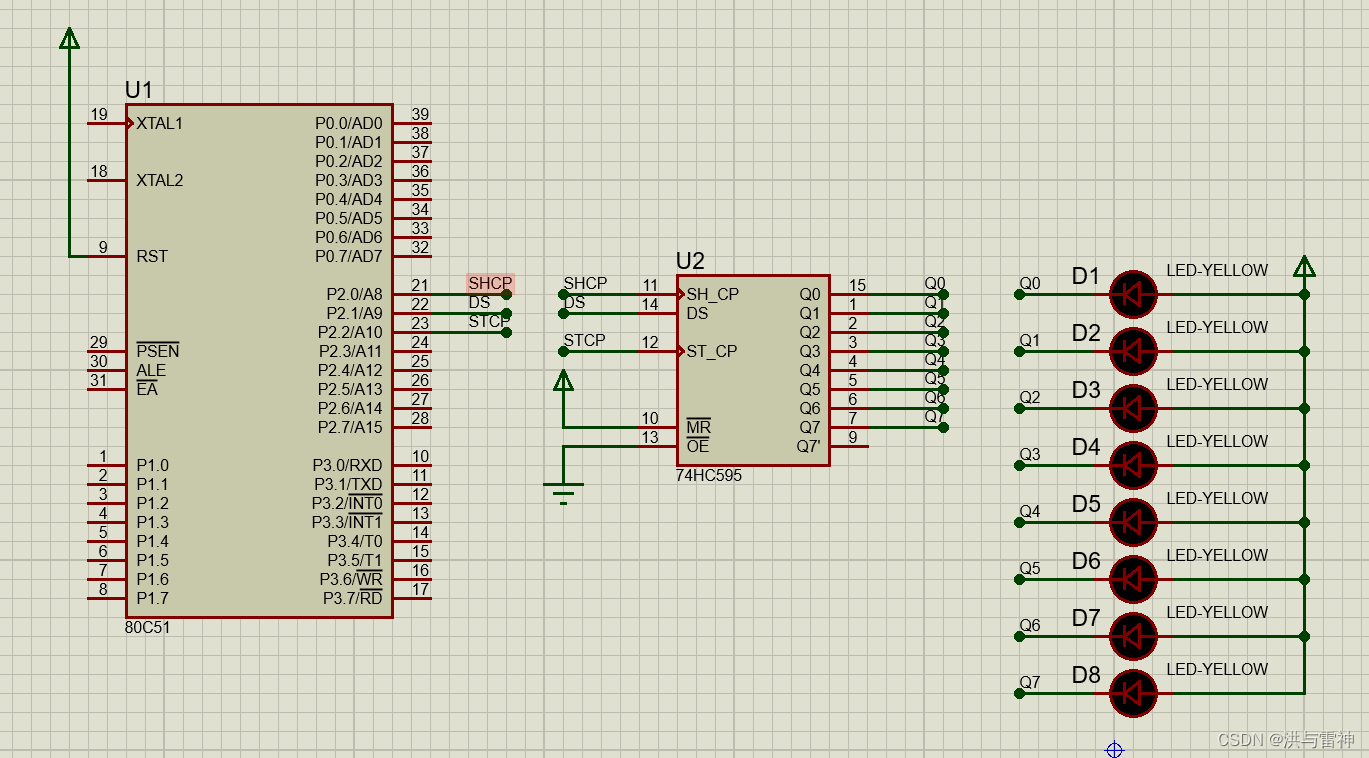Click pin number 15 on U2 Q0 output
Image resolution: width=1369 pixels, height=758 pixels.
pyautogui.click(x=857, y=287)
